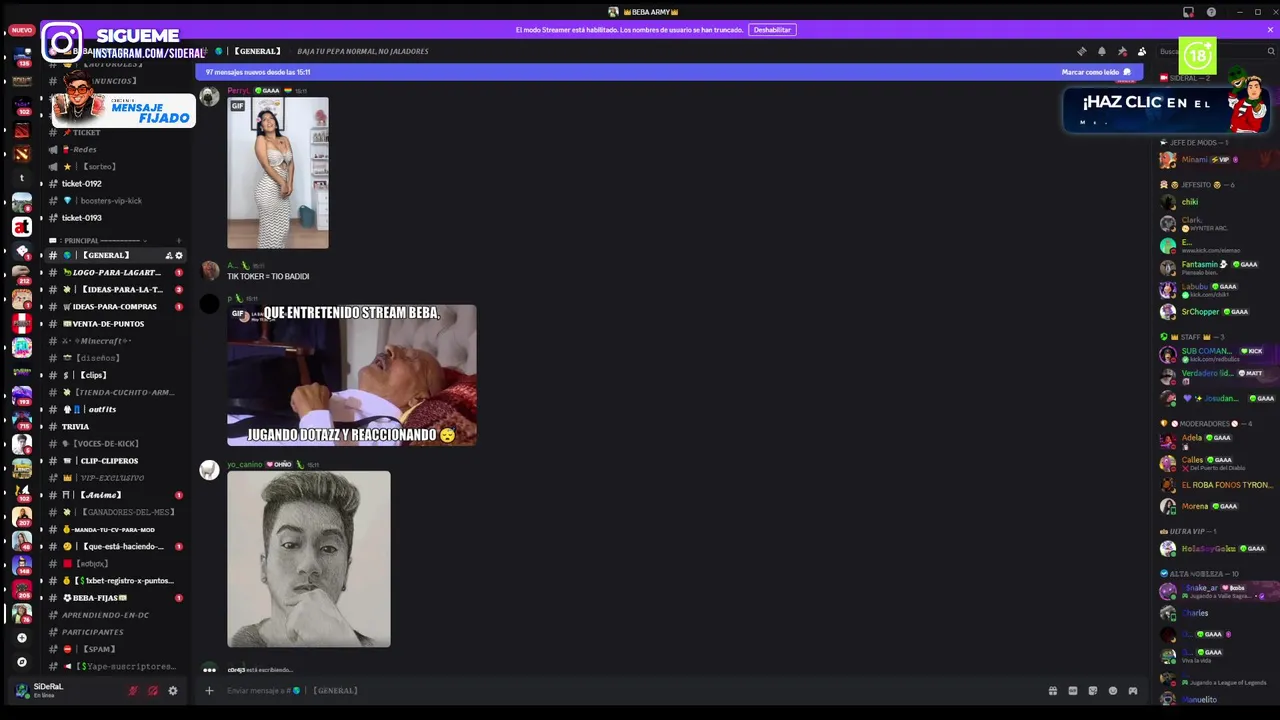Open VENTA-DE-PUNTOS channel
Screen dimensions: 1280x720
pyautogui.click(x=115, y=323)
